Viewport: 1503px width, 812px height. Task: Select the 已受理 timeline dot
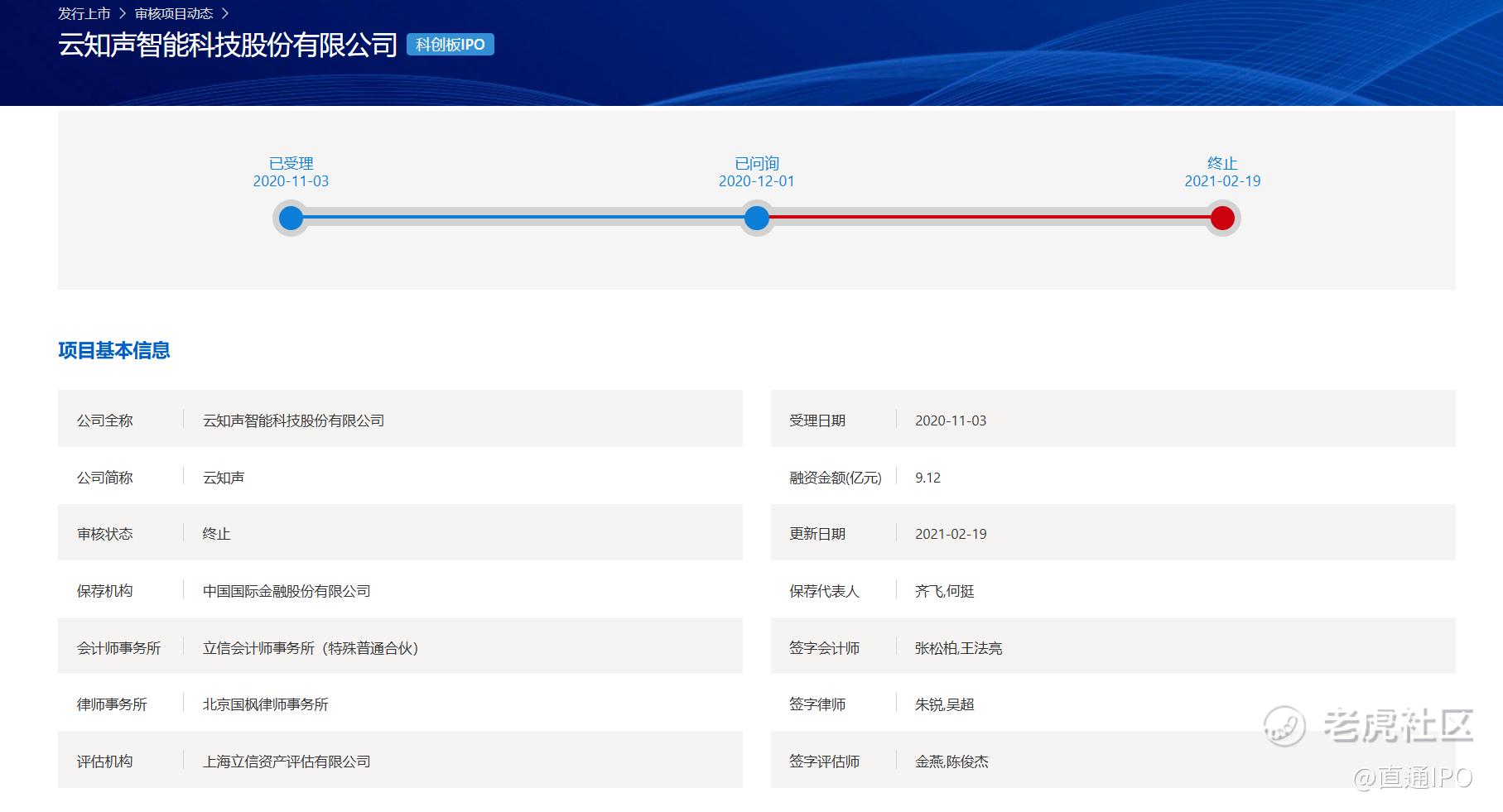coord(291,219)
